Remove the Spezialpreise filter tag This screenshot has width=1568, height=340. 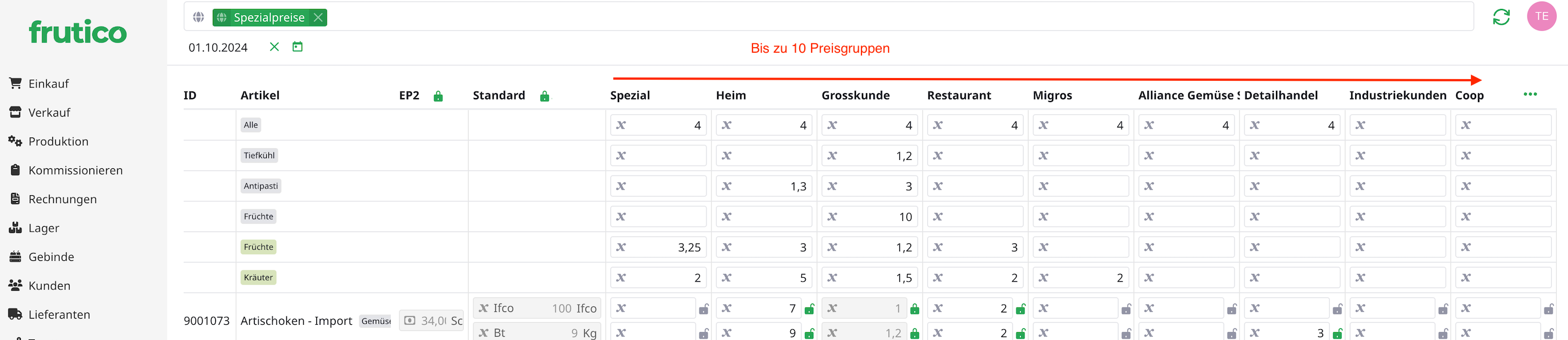tap(318, 17)
